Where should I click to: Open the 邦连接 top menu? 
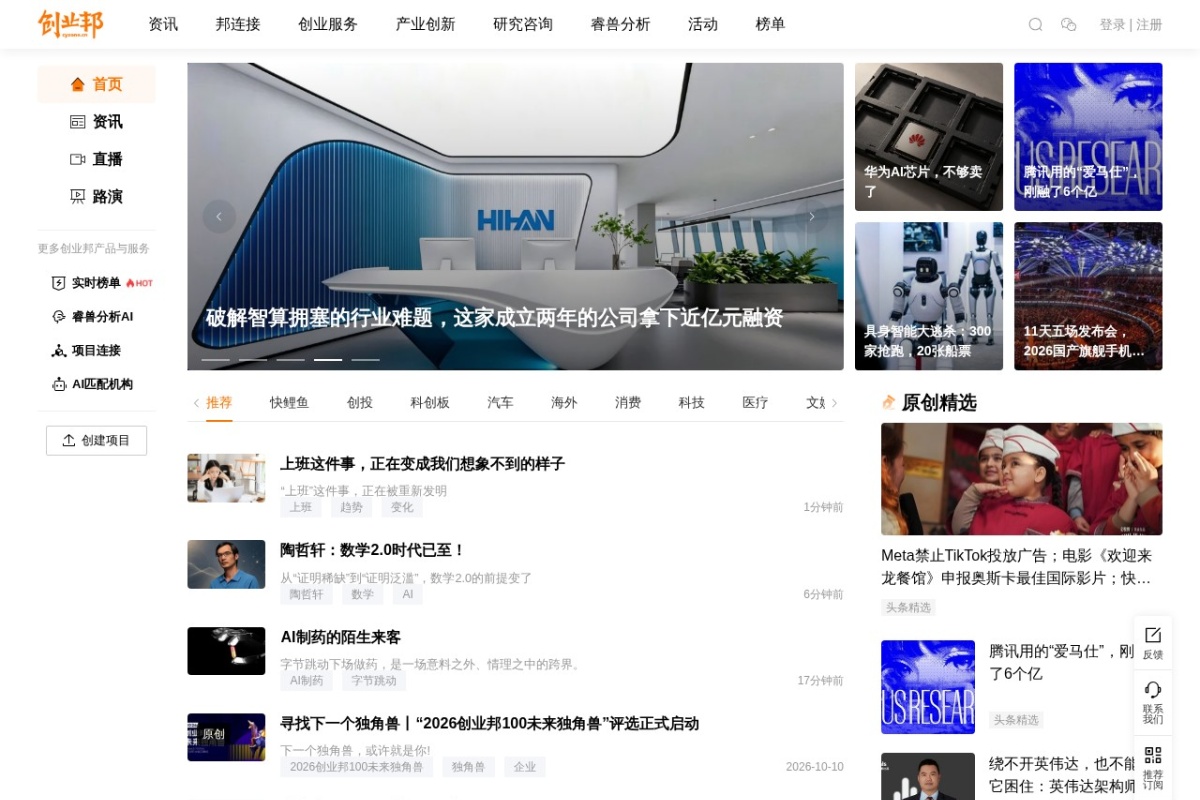pyautogui.click(x=238, y=24)
